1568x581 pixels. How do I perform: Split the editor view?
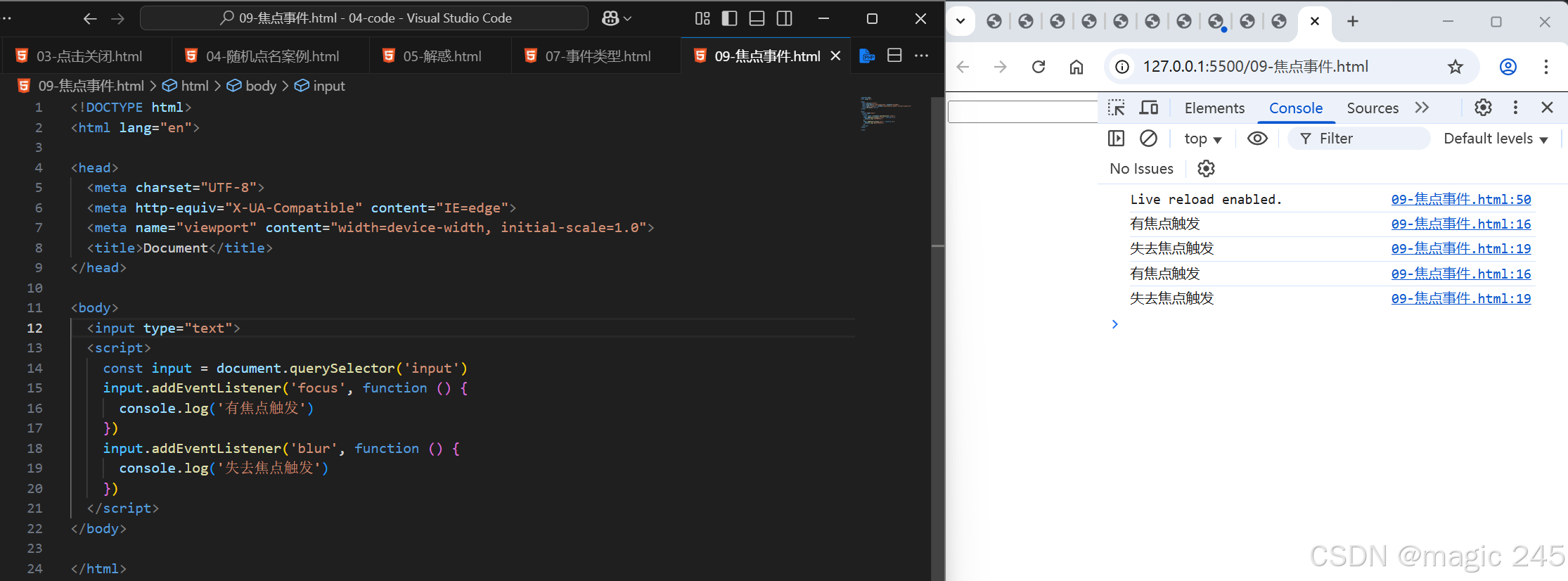(894, 56)
